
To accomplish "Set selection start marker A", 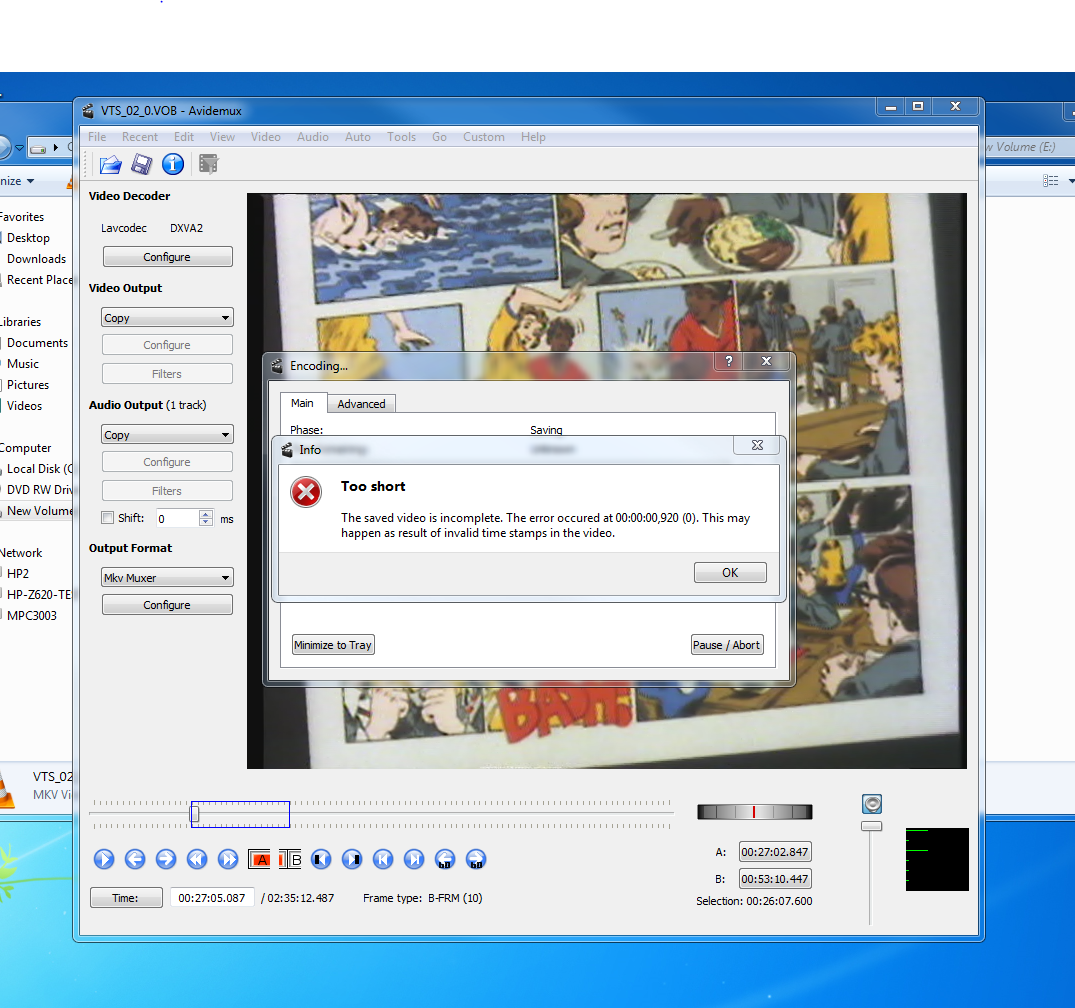I will [259, 859].
